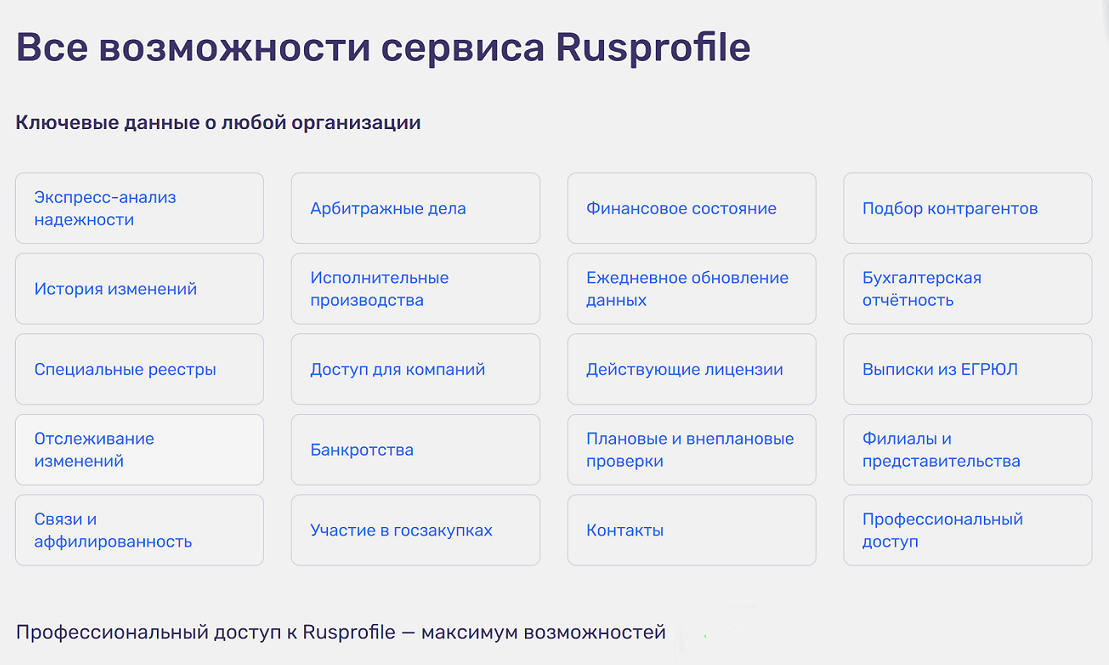Open Банкротства link

coord(415,449)
